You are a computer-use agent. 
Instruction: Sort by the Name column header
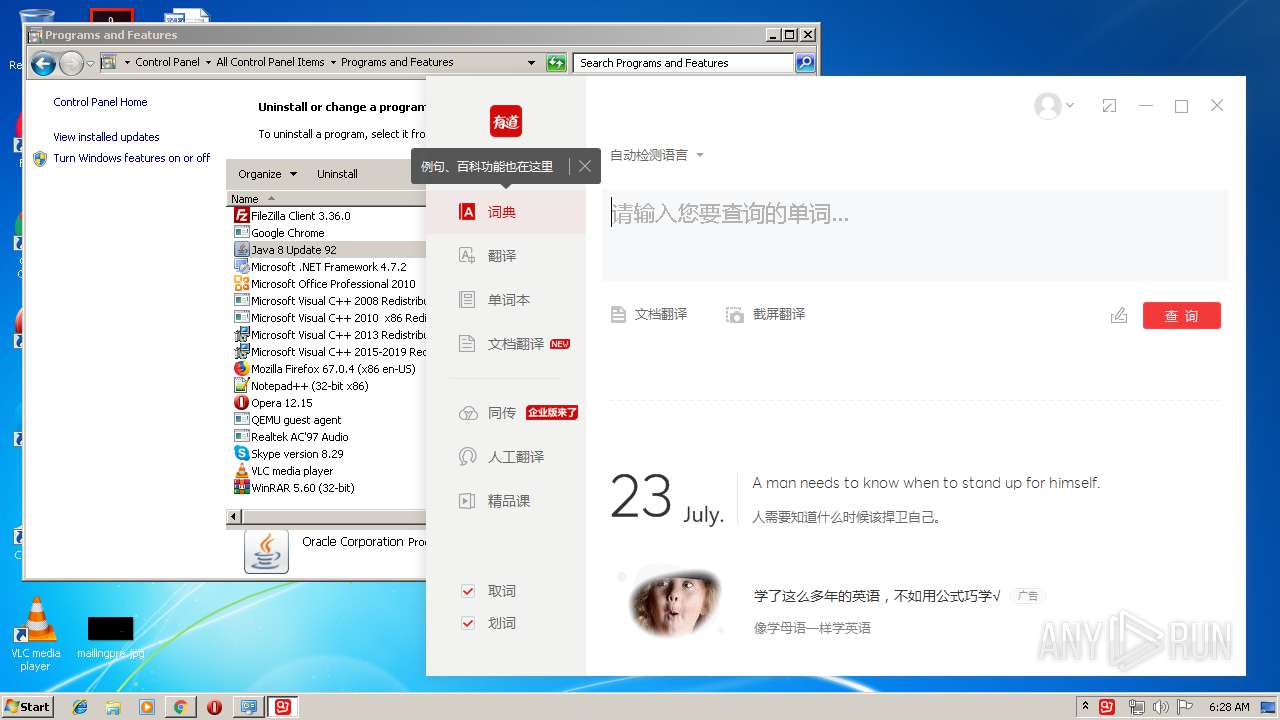tap(327, 199)
